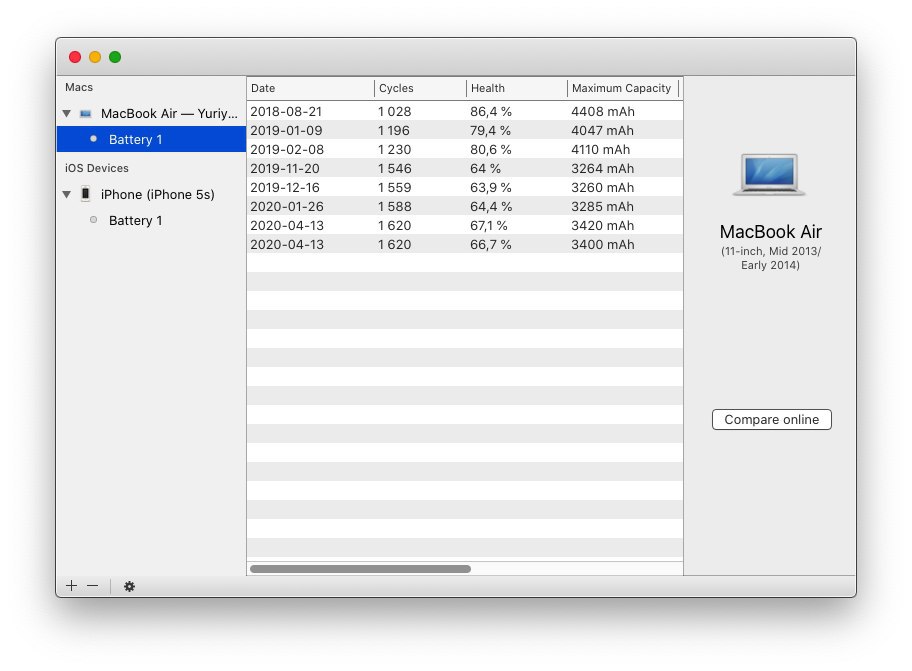Screen dimensions: 912x671
Task: Click the horizontal scrollbar thumb
Action: 360,569
